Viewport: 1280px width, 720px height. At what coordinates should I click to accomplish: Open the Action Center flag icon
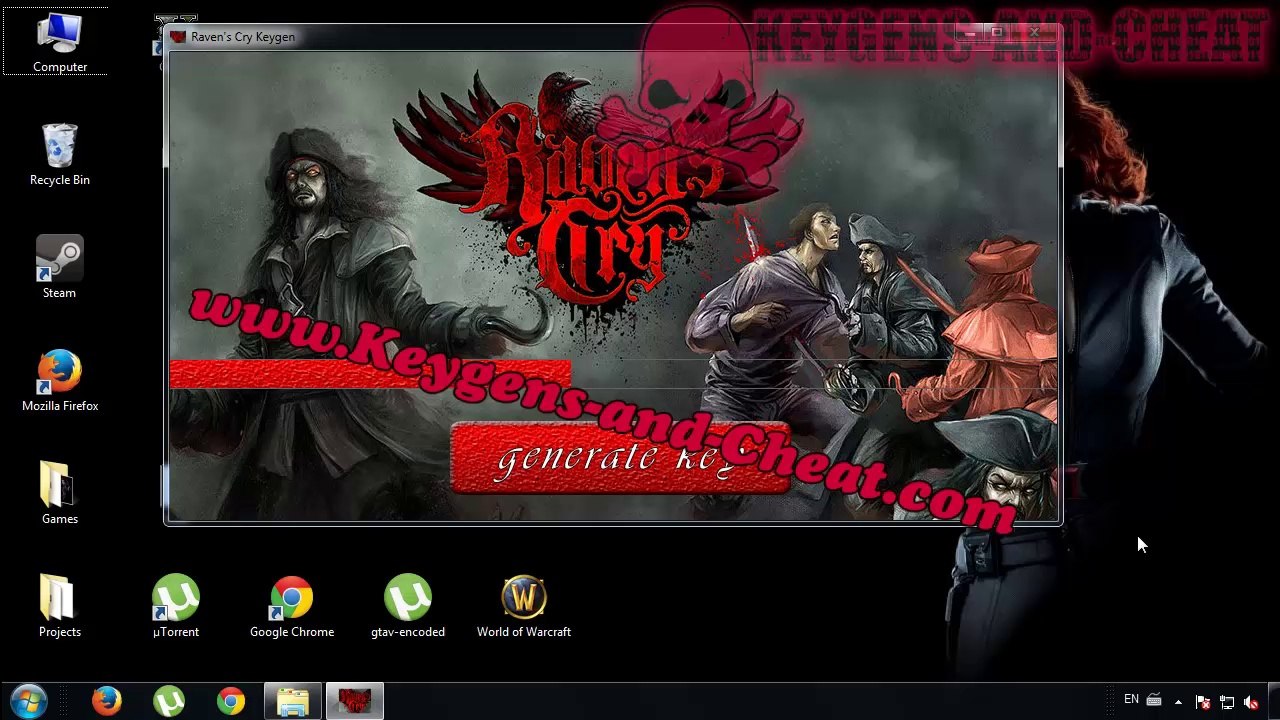click(1203, 702)
